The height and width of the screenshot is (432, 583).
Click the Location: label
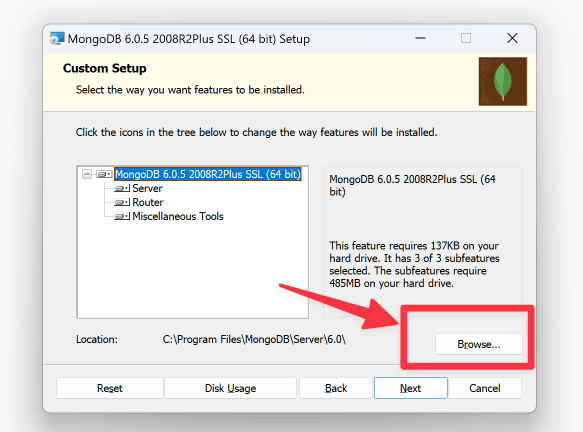tap(97, 339)
